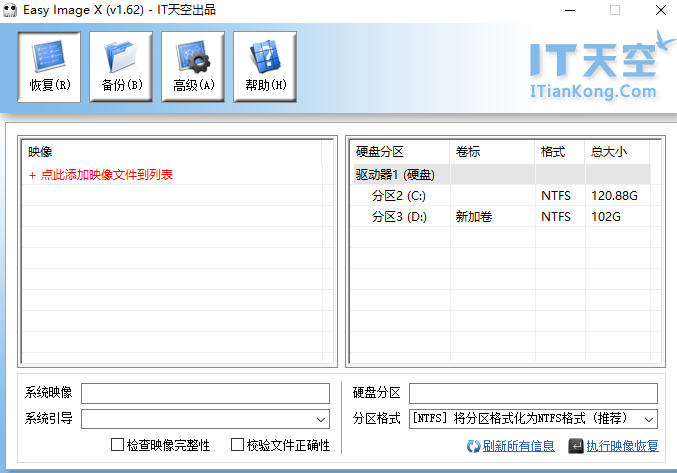Click the 硬盘分区 input field

click(x=533, y=394)
